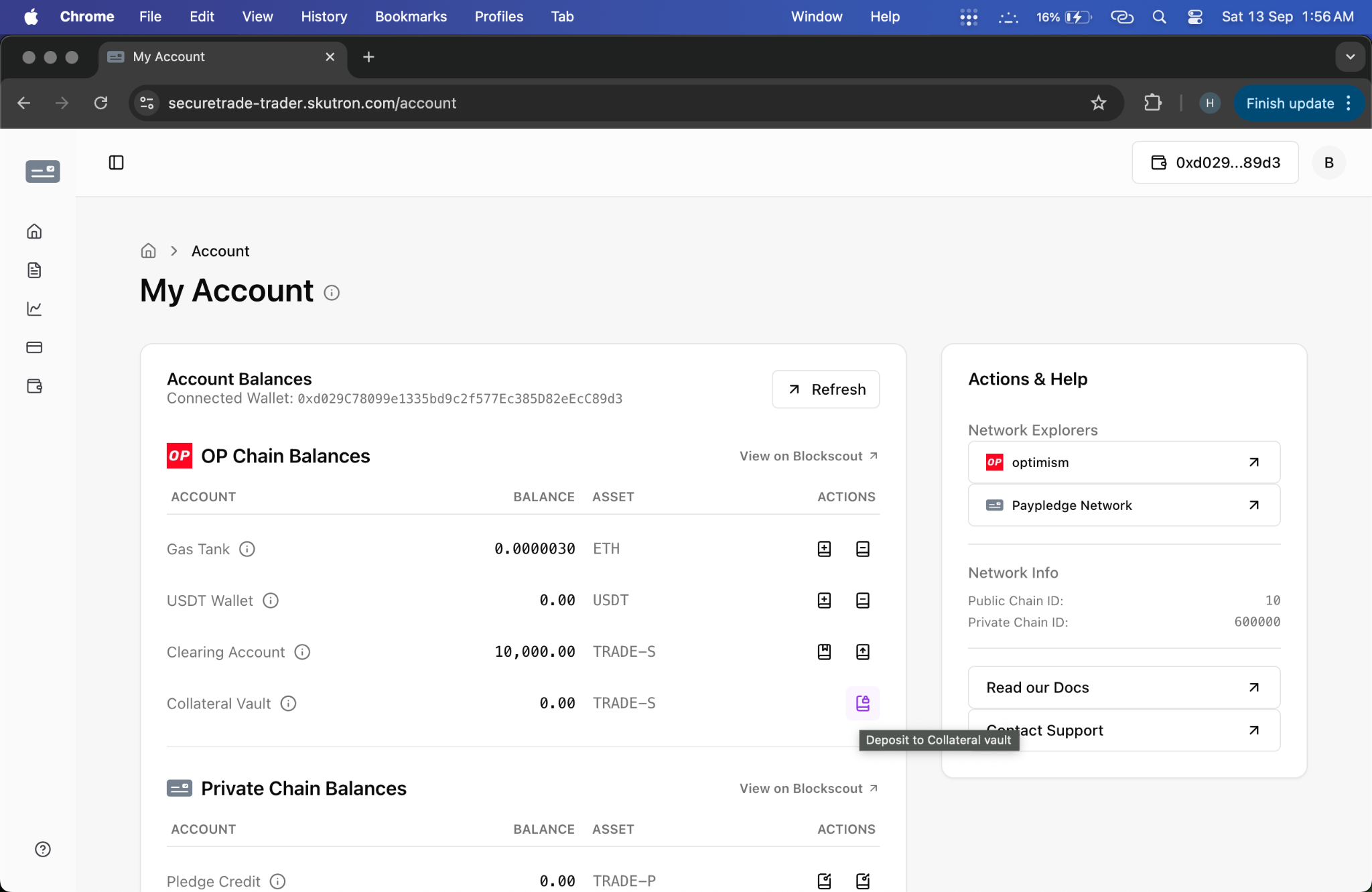
Task: Open the B profile avatar
Action: (1328, 162)
